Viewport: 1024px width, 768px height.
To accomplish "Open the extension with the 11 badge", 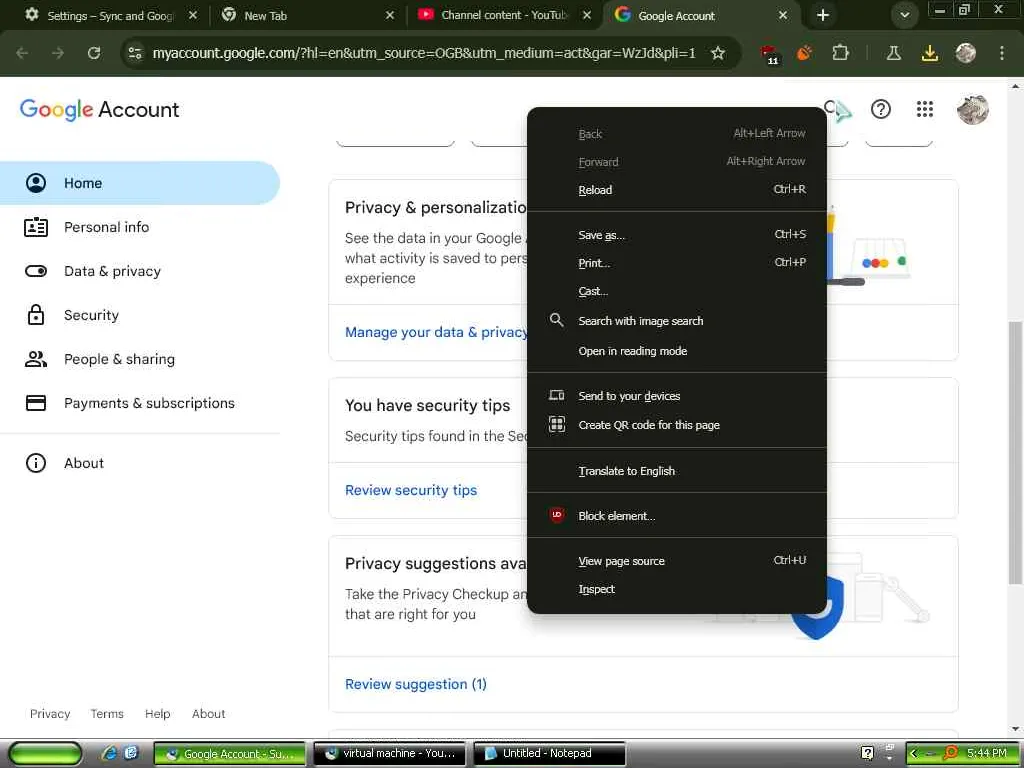I will (x=769, y=54).
